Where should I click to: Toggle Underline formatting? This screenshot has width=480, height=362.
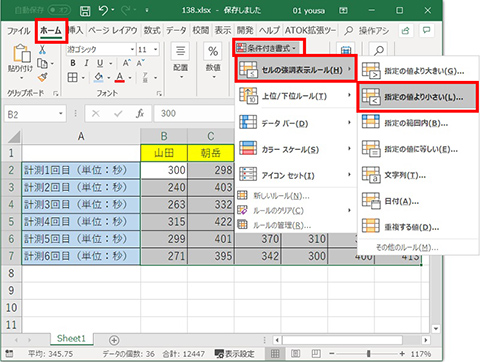click(100, 63)
